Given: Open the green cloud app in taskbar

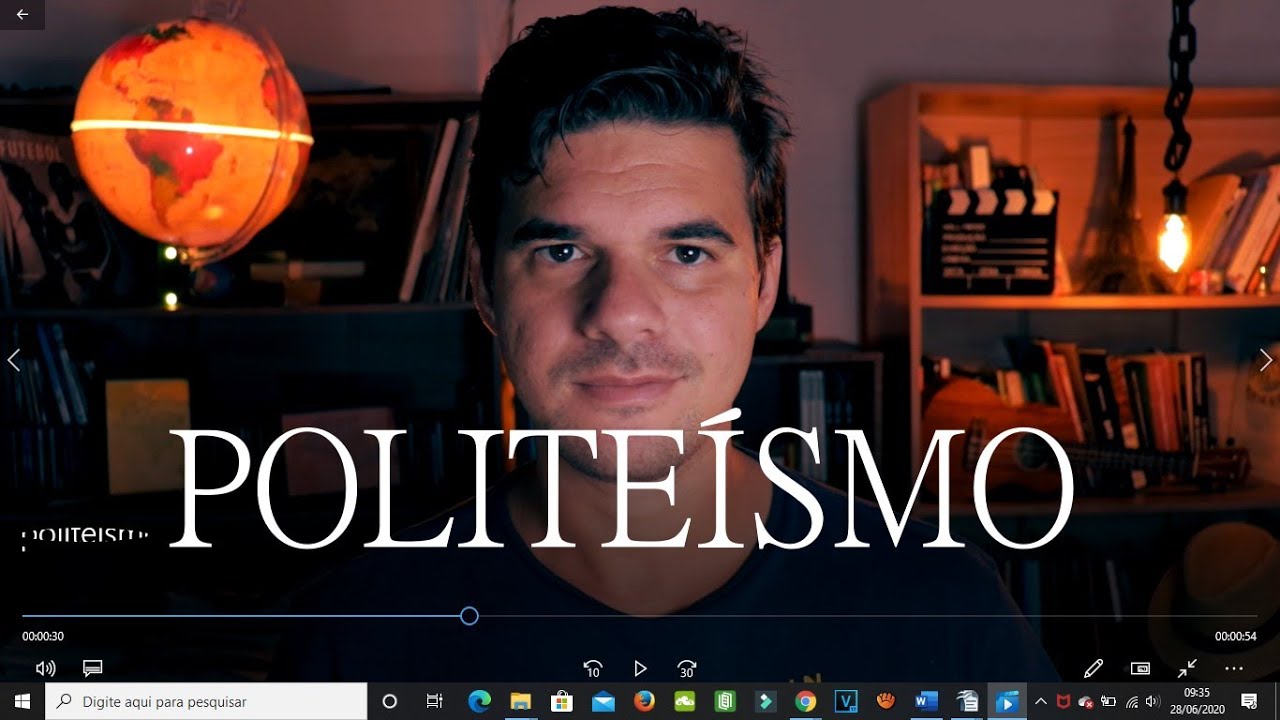Looking at the screenshot, I should click(x=685, y=701).
